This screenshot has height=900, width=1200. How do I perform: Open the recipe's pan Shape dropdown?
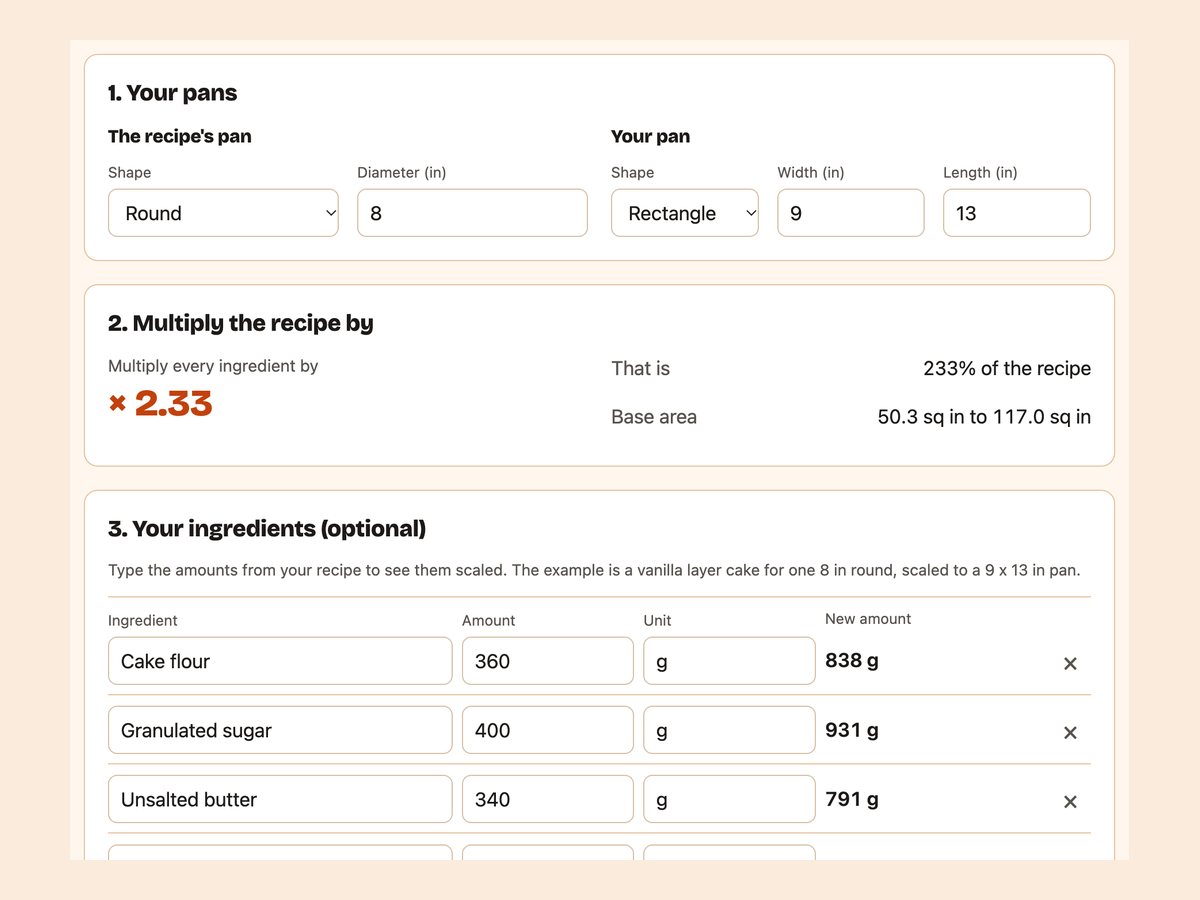click(223, 213)
